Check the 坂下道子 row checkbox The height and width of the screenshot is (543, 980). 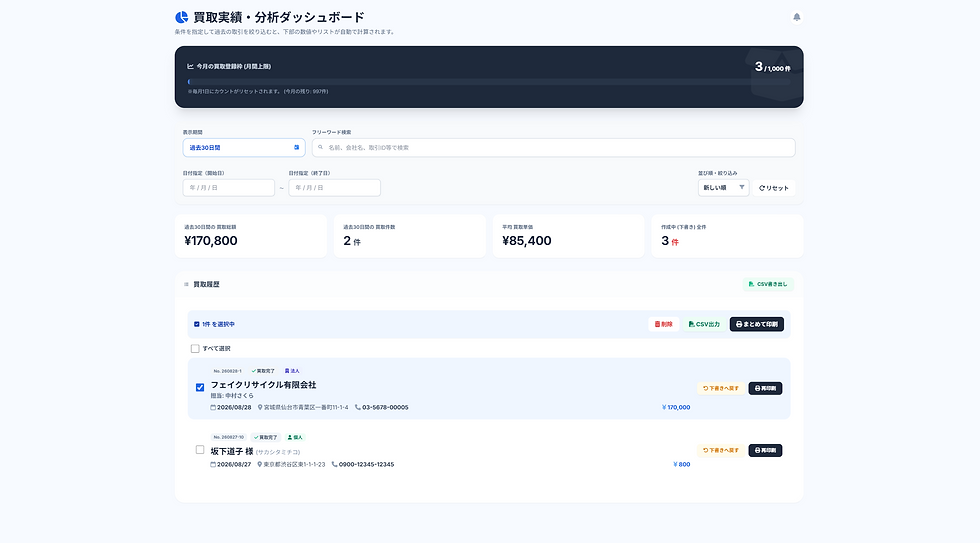200,450
